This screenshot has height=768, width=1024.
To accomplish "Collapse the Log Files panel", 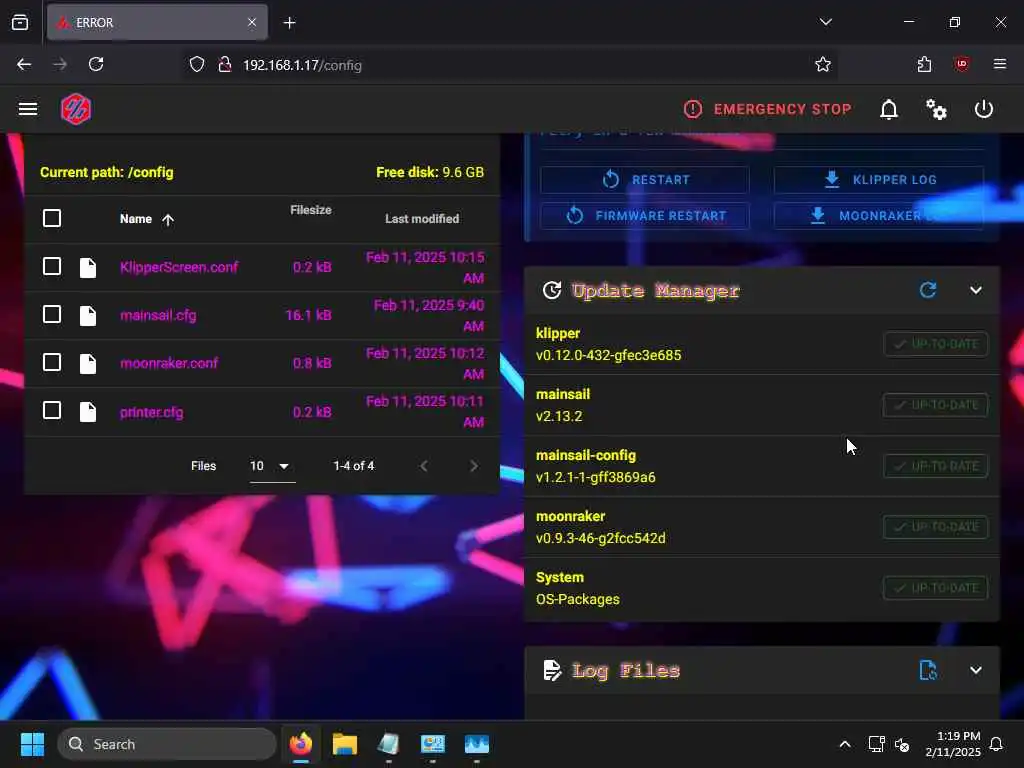I will point(976,670).
